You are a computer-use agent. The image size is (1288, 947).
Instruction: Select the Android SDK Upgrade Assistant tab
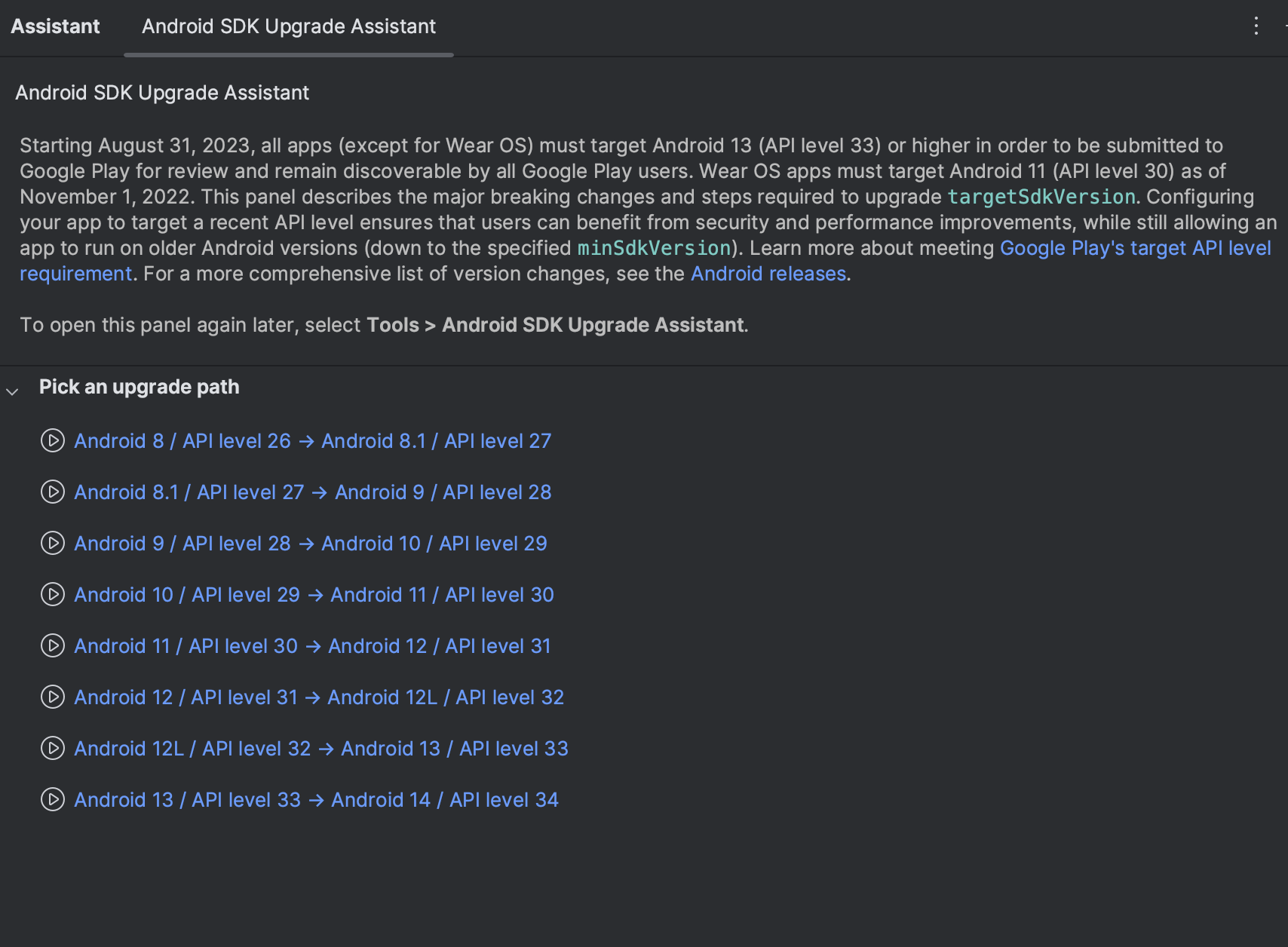(288, 26)
